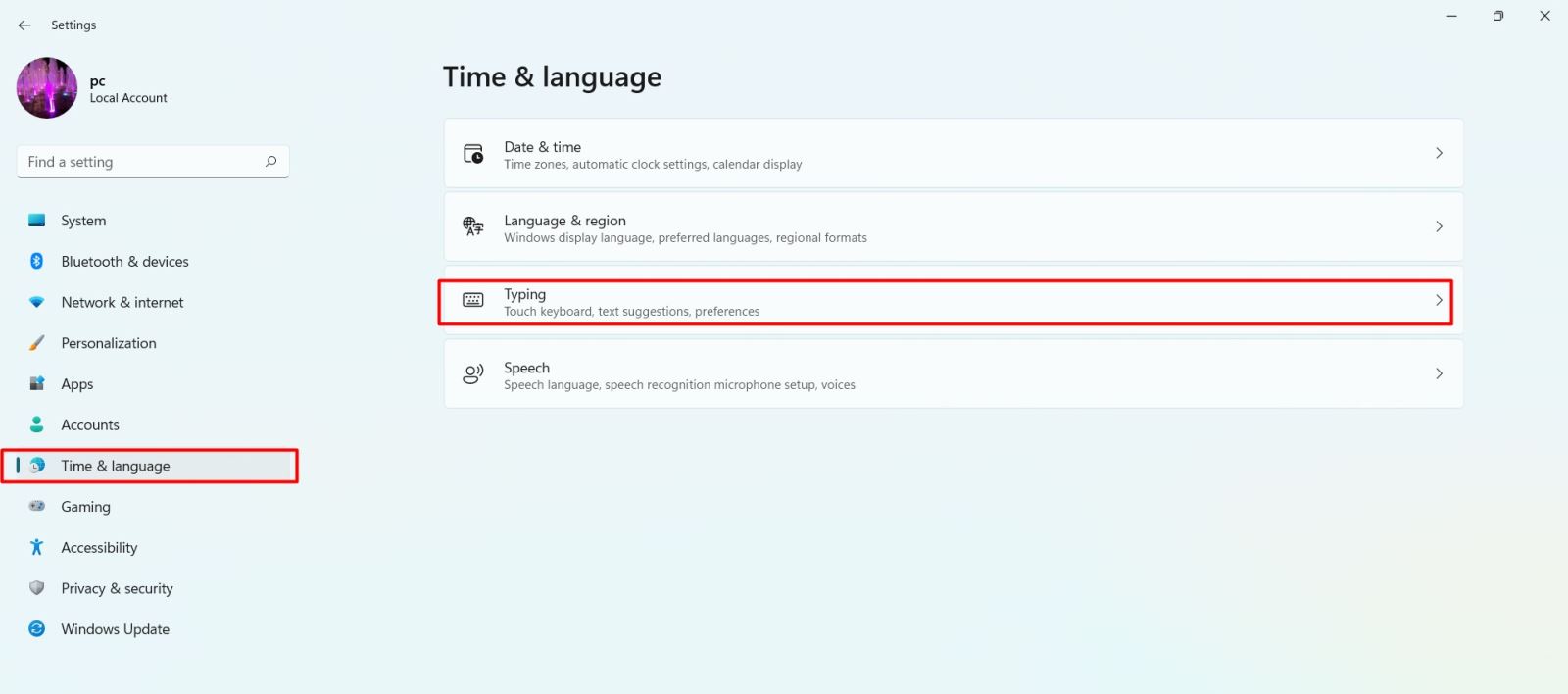Image resolution: width=1568 pixels, height=694 pixels.
Task: Expand the Typing row chevron
Action: coord(1439,300)
